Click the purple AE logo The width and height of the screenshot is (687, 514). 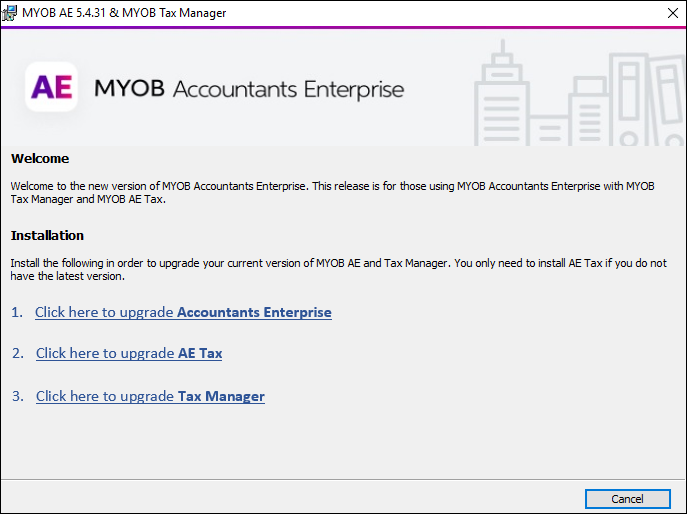point(52,88)
